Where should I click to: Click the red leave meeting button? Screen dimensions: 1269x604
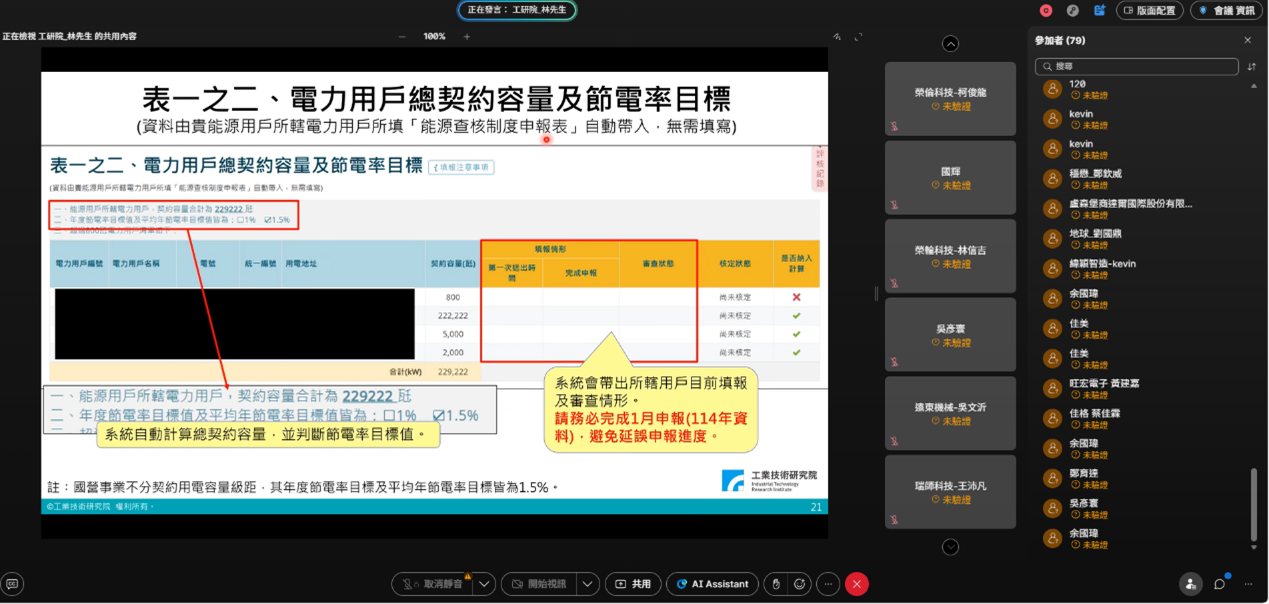(x=856, y=584)
